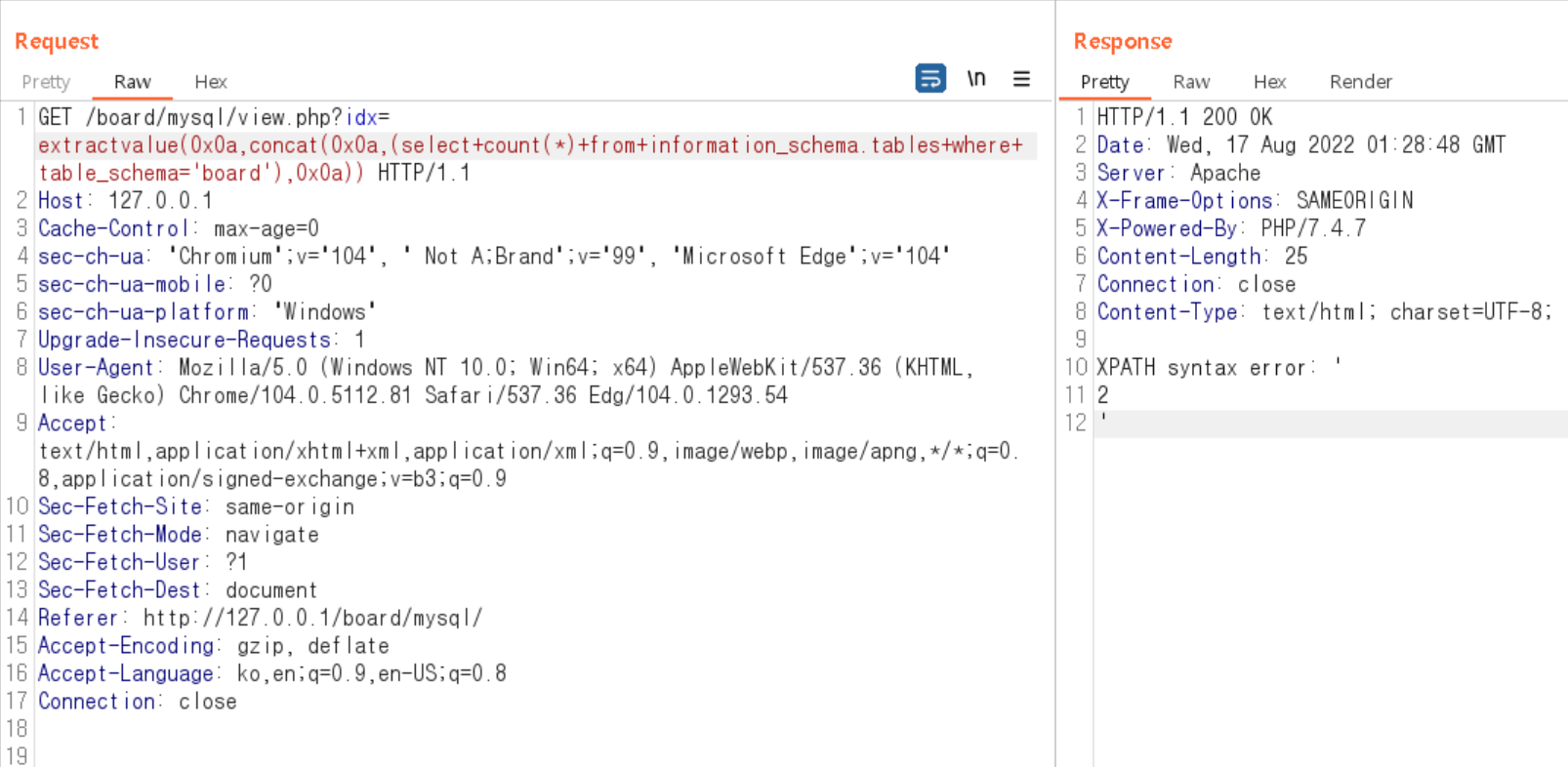
Task: Switch Request view to Raw tab
Action: point(132,82)
